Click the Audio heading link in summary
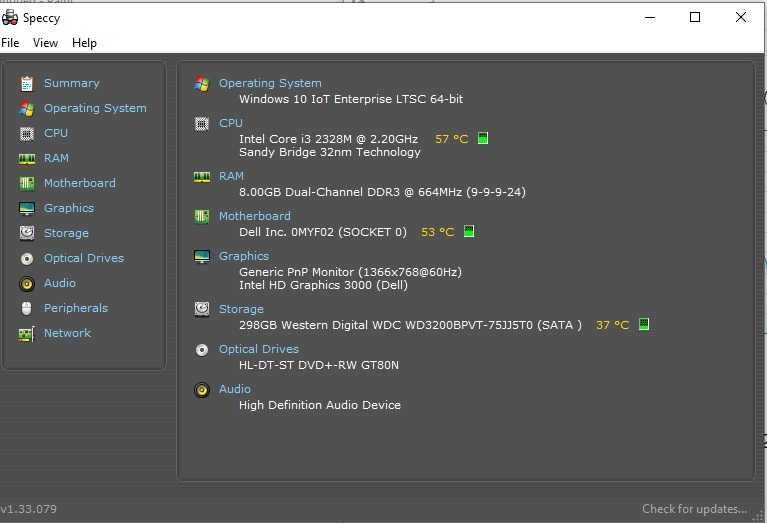This screenshot has height=523, width=767. click(235, 389)
